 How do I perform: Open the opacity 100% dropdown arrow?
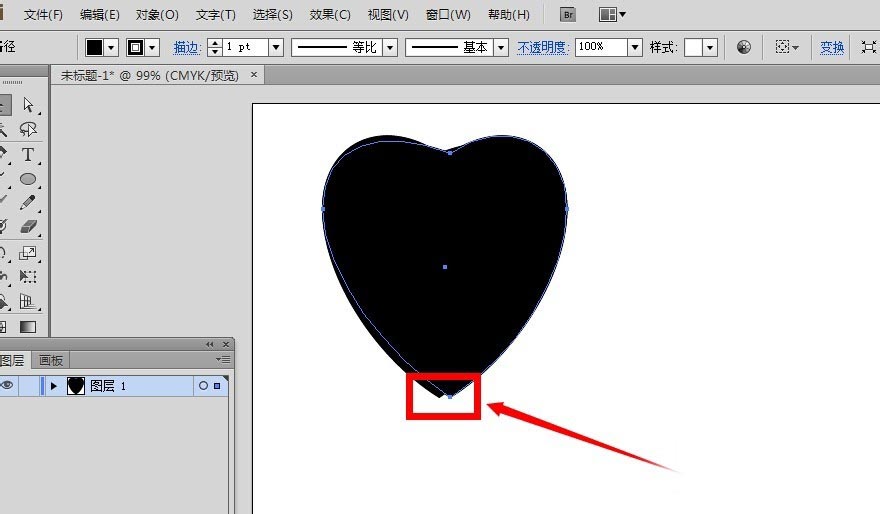635,48
